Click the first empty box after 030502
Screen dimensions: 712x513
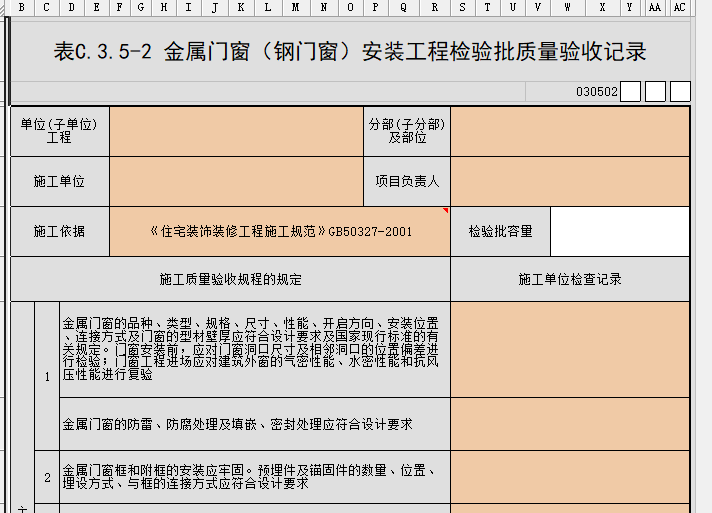click(x=630, y=92)
